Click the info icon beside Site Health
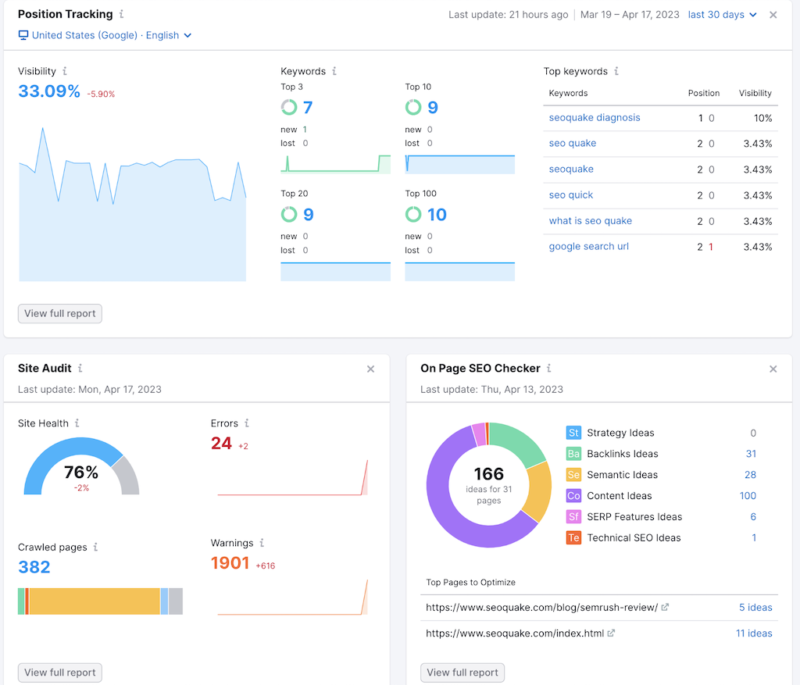The width and height of the screenshot is (800, 685). (77, 424)
